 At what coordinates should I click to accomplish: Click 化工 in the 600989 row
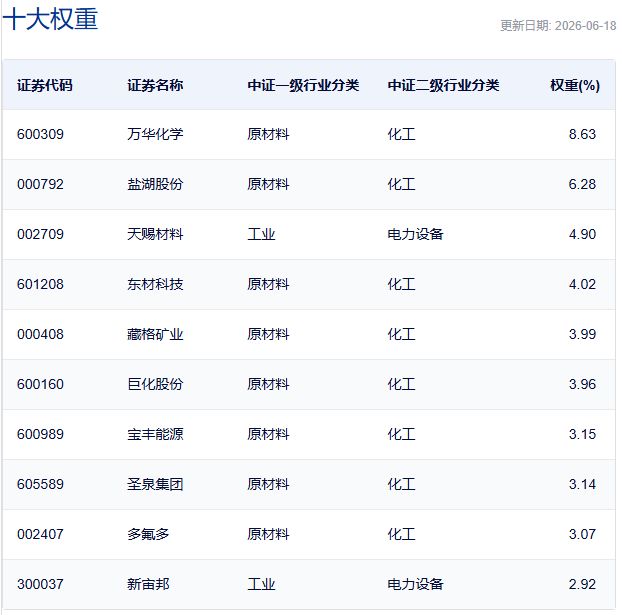401,434
